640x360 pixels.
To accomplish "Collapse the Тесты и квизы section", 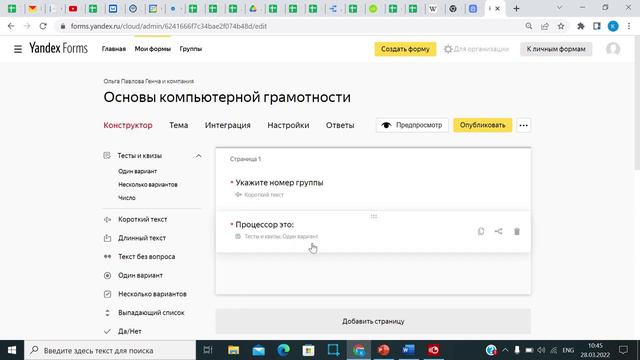I will click(198, 156).
